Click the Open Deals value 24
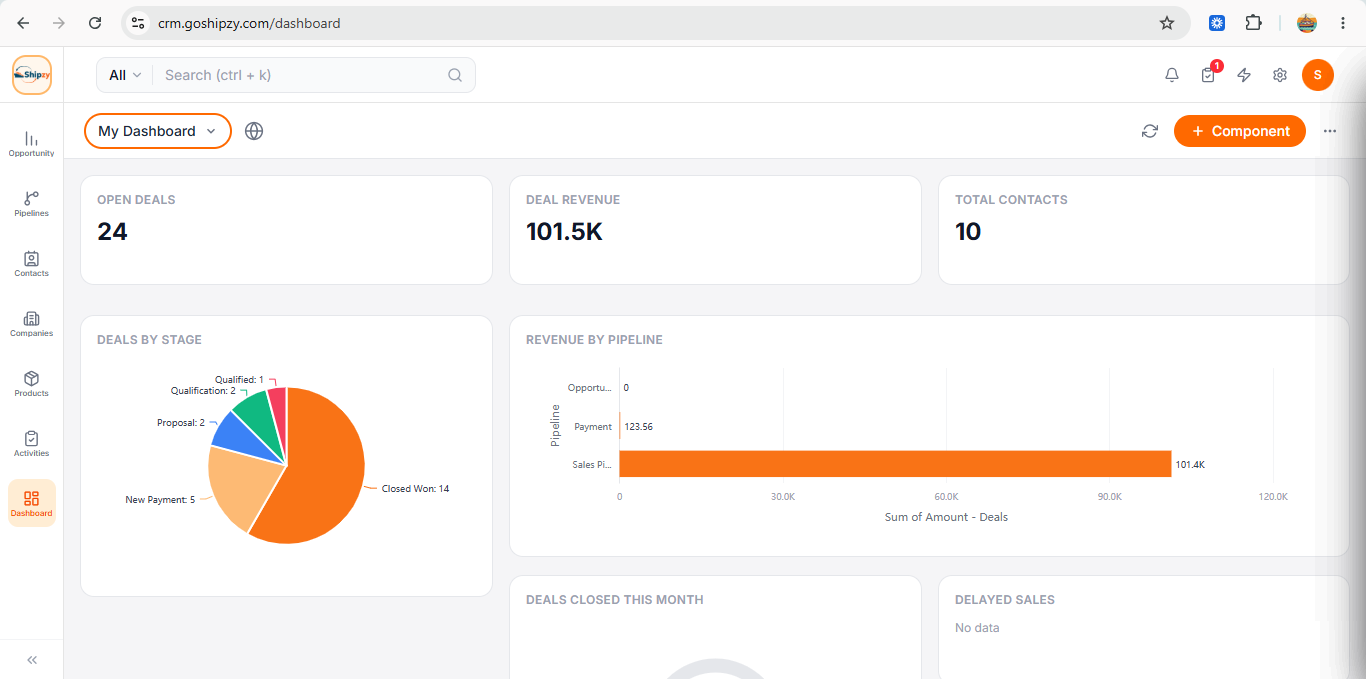Viewport: 1366px width, 679px height. [112, 232]
